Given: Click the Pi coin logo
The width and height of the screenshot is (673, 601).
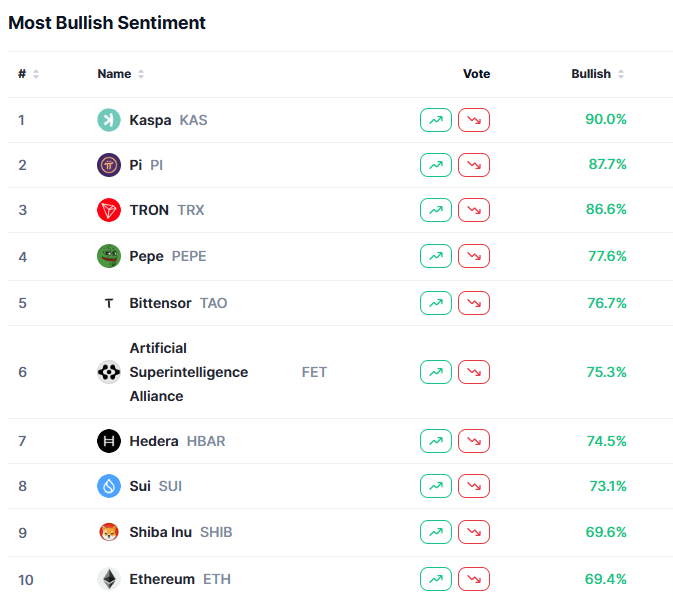Looking at the screenshot, I should [x=109, y=165].
